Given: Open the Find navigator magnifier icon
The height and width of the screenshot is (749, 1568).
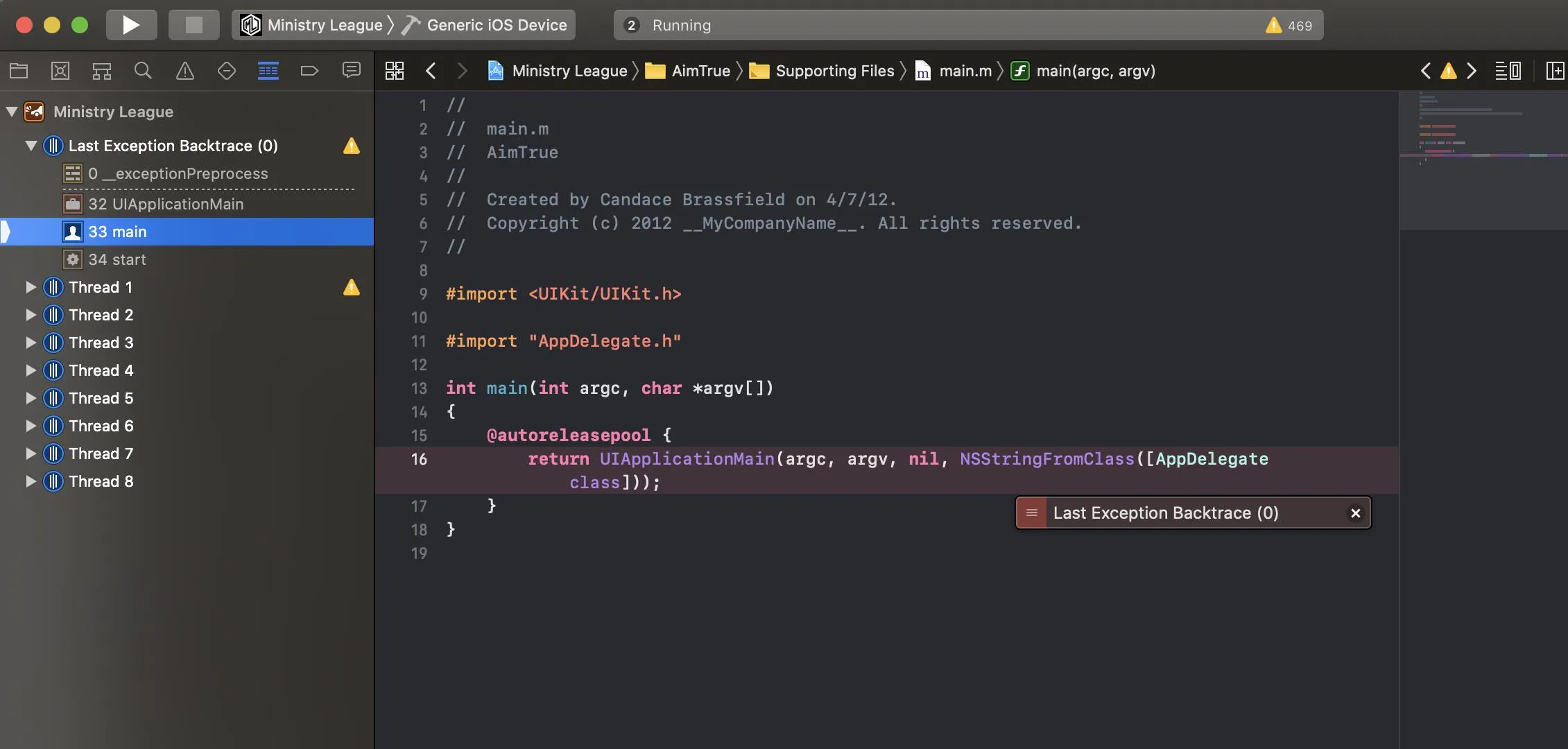Looking at the screenshot, I should (x=143, y=71).
